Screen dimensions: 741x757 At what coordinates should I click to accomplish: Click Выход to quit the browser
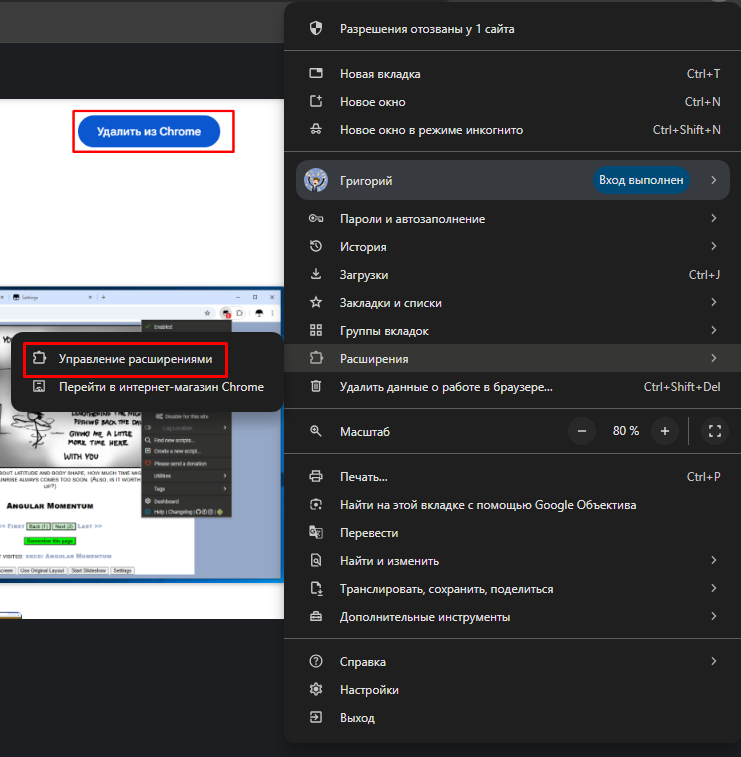[513, 718]
